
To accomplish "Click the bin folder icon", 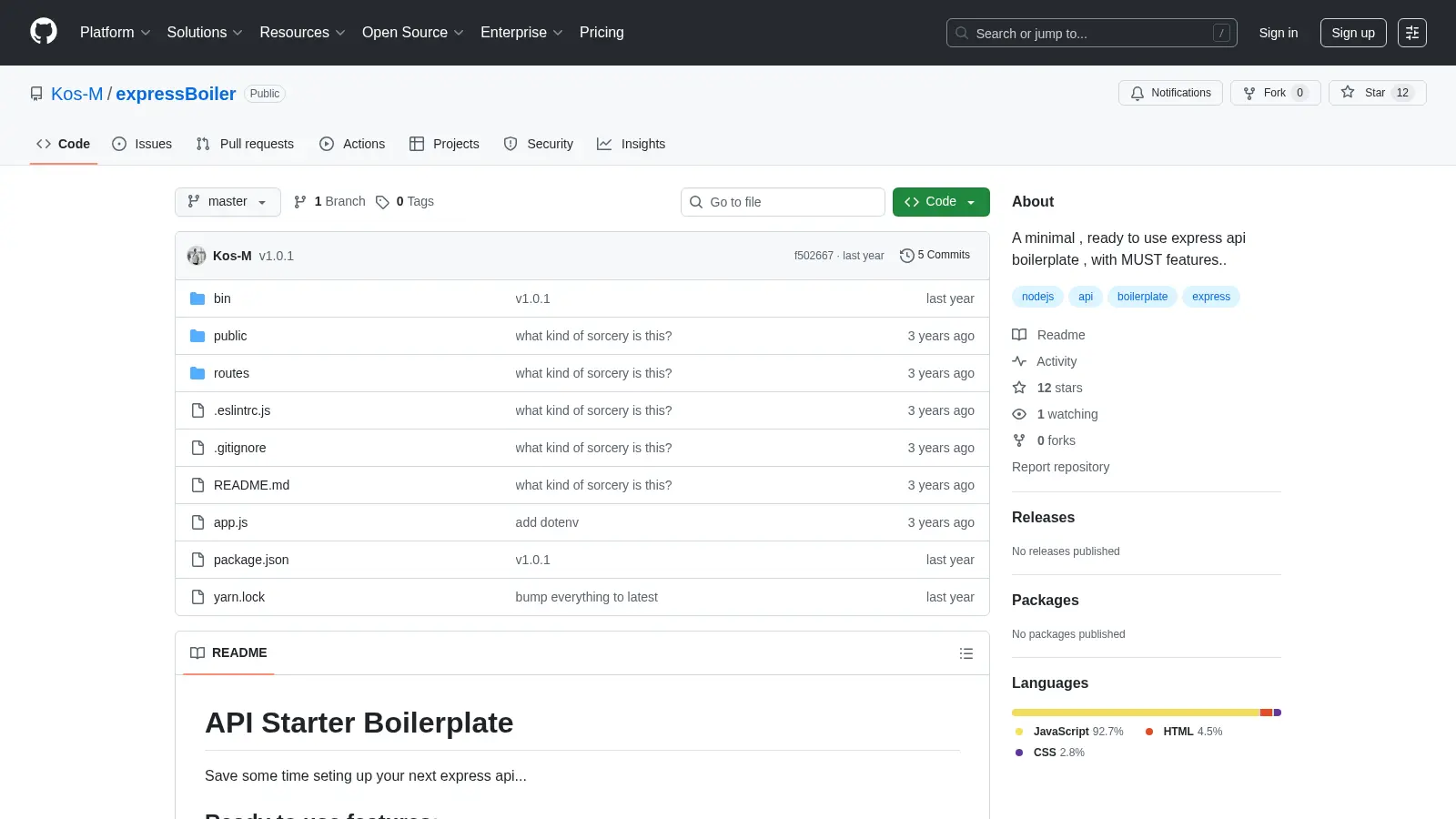I will coord(197,298).
